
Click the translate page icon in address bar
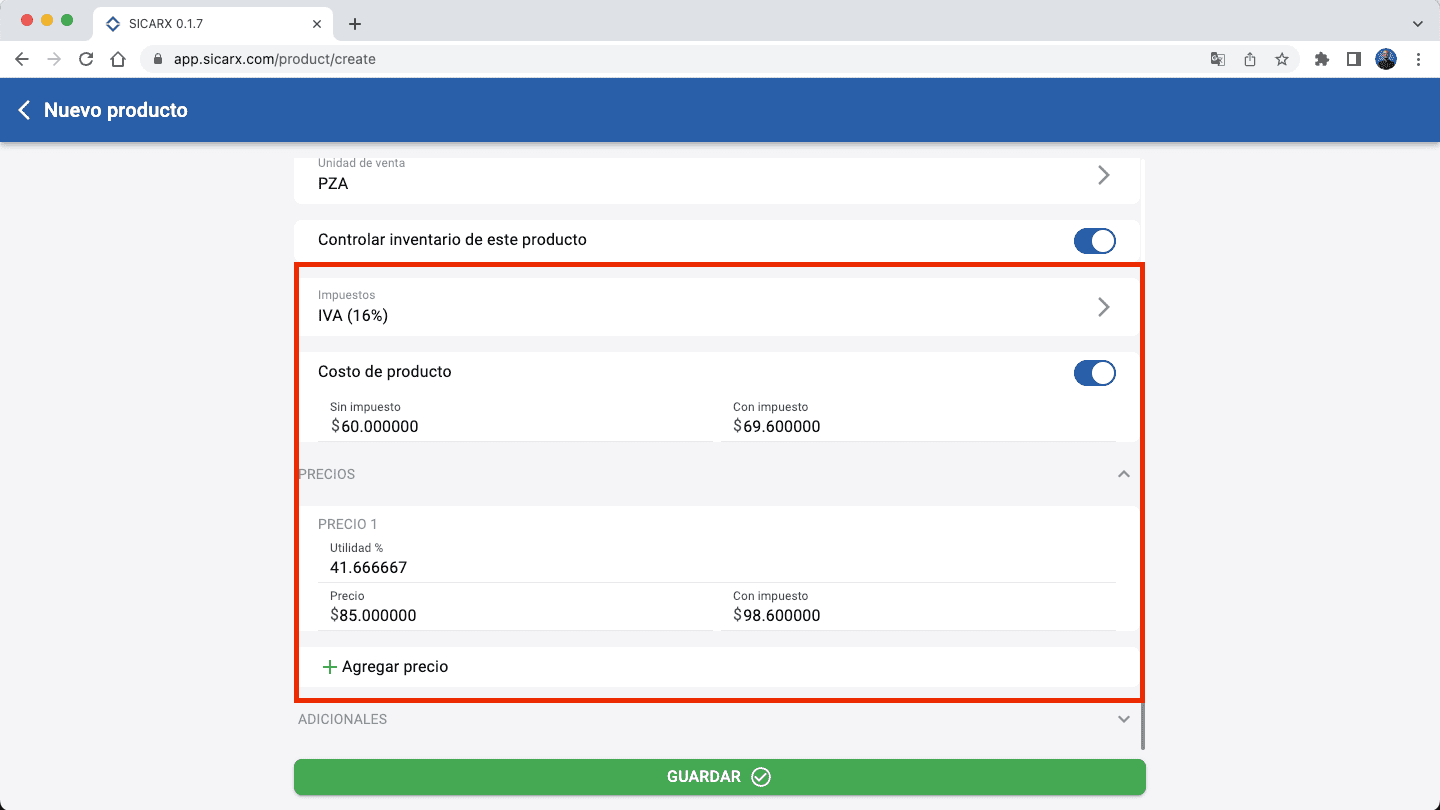tap(1218, 59)
